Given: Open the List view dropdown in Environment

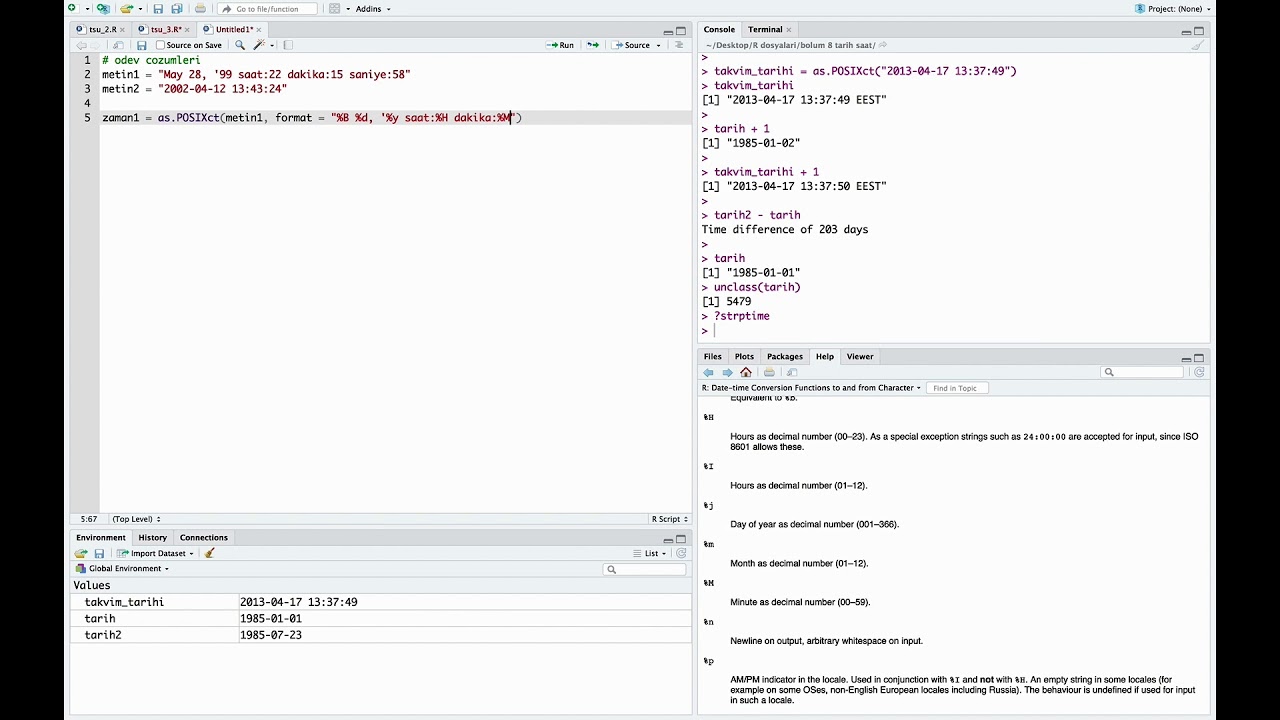Looking at the screenshot, I should 650,553.
